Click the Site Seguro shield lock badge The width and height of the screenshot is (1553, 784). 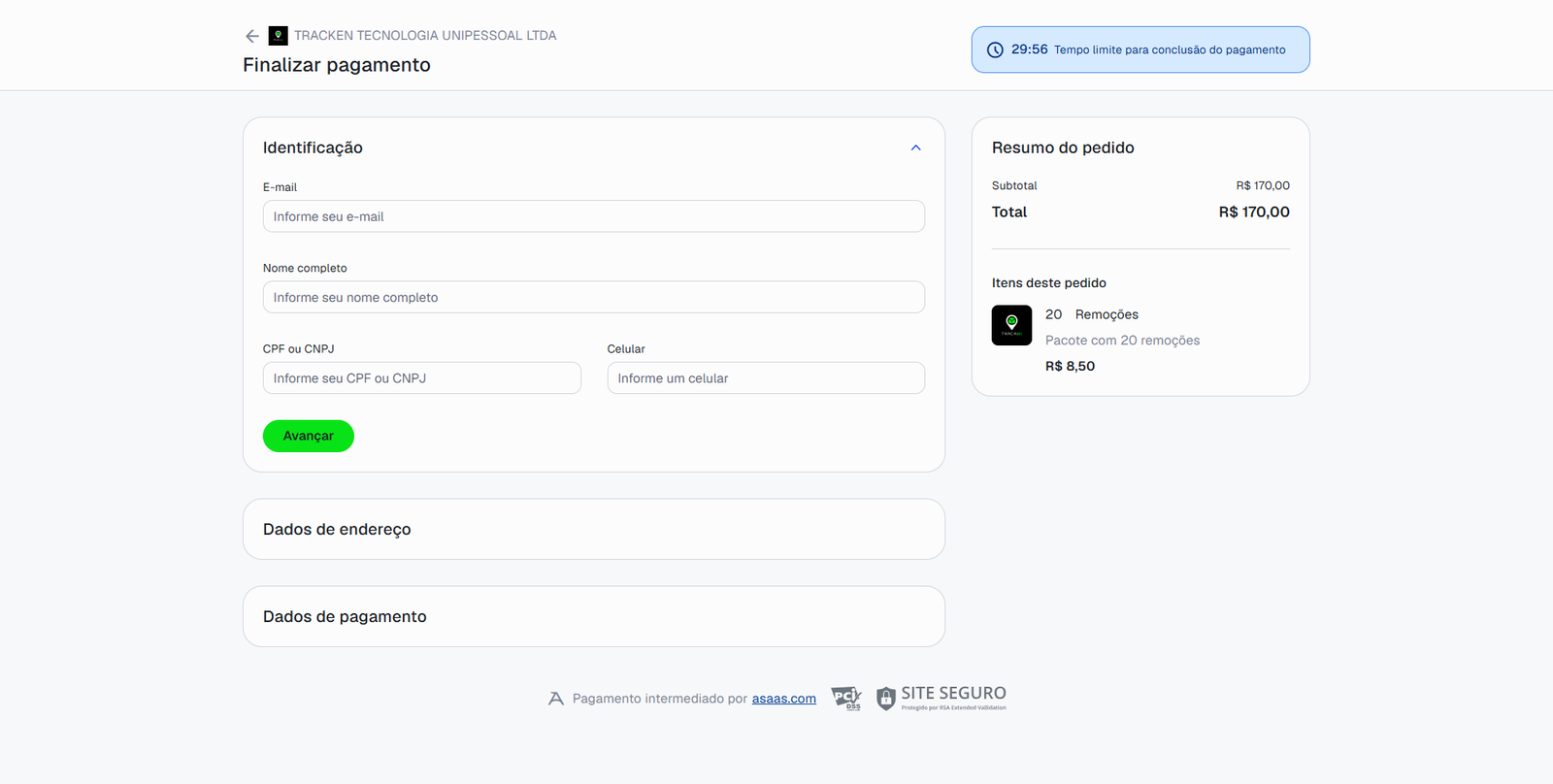click(942, 699)
